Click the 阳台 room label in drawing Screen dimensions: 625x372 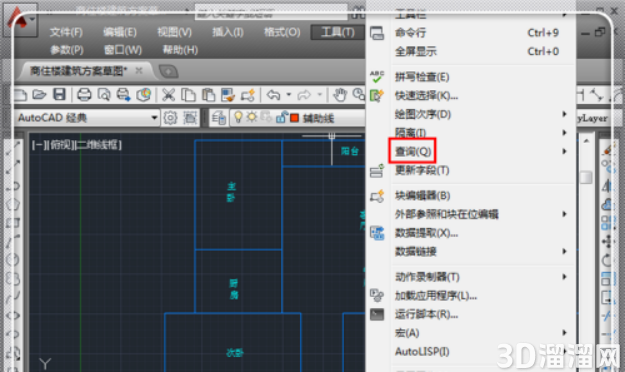tap(350, 151)
